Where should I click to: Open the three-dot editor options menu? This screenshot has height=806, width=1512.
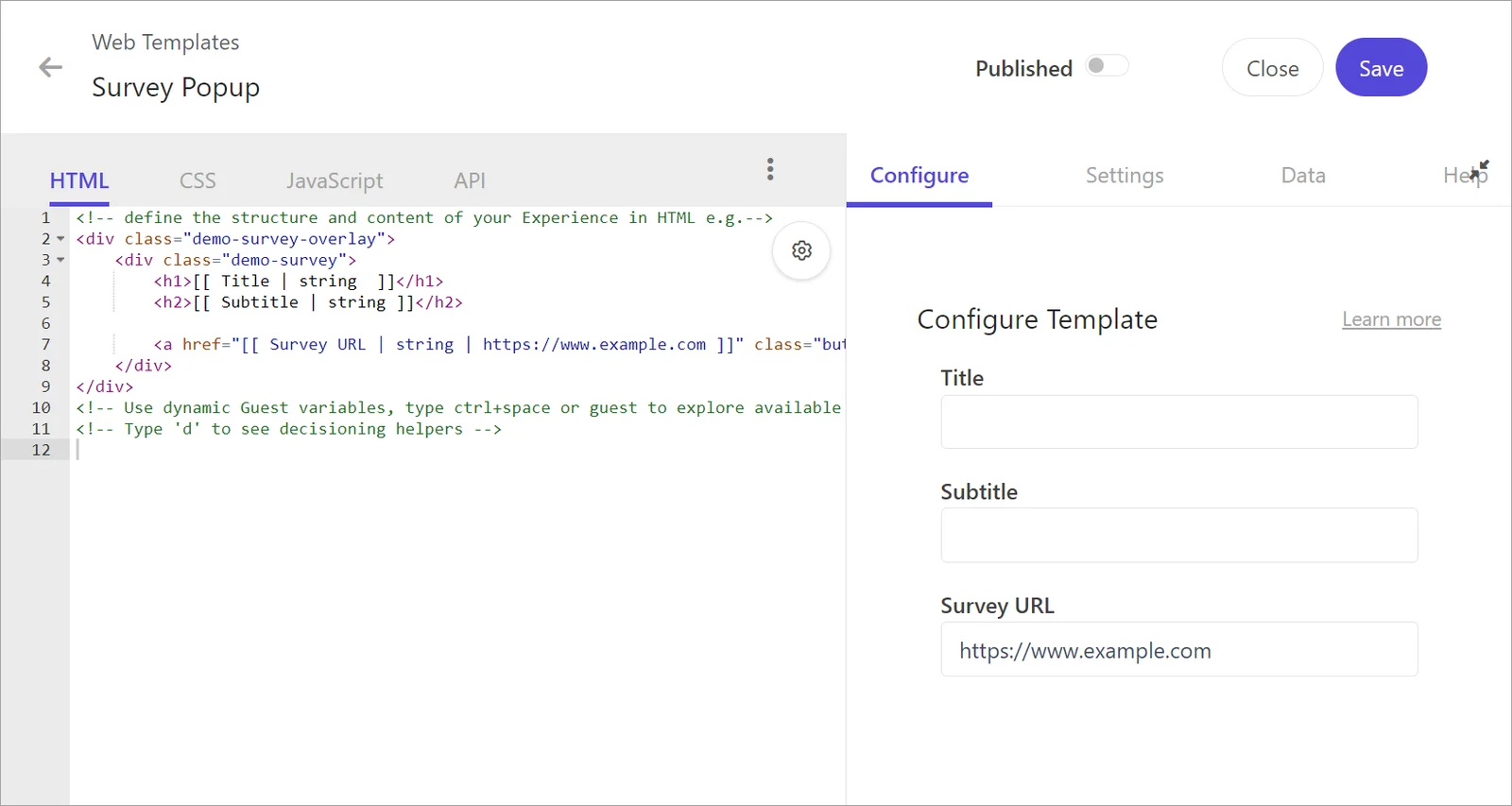770,169
